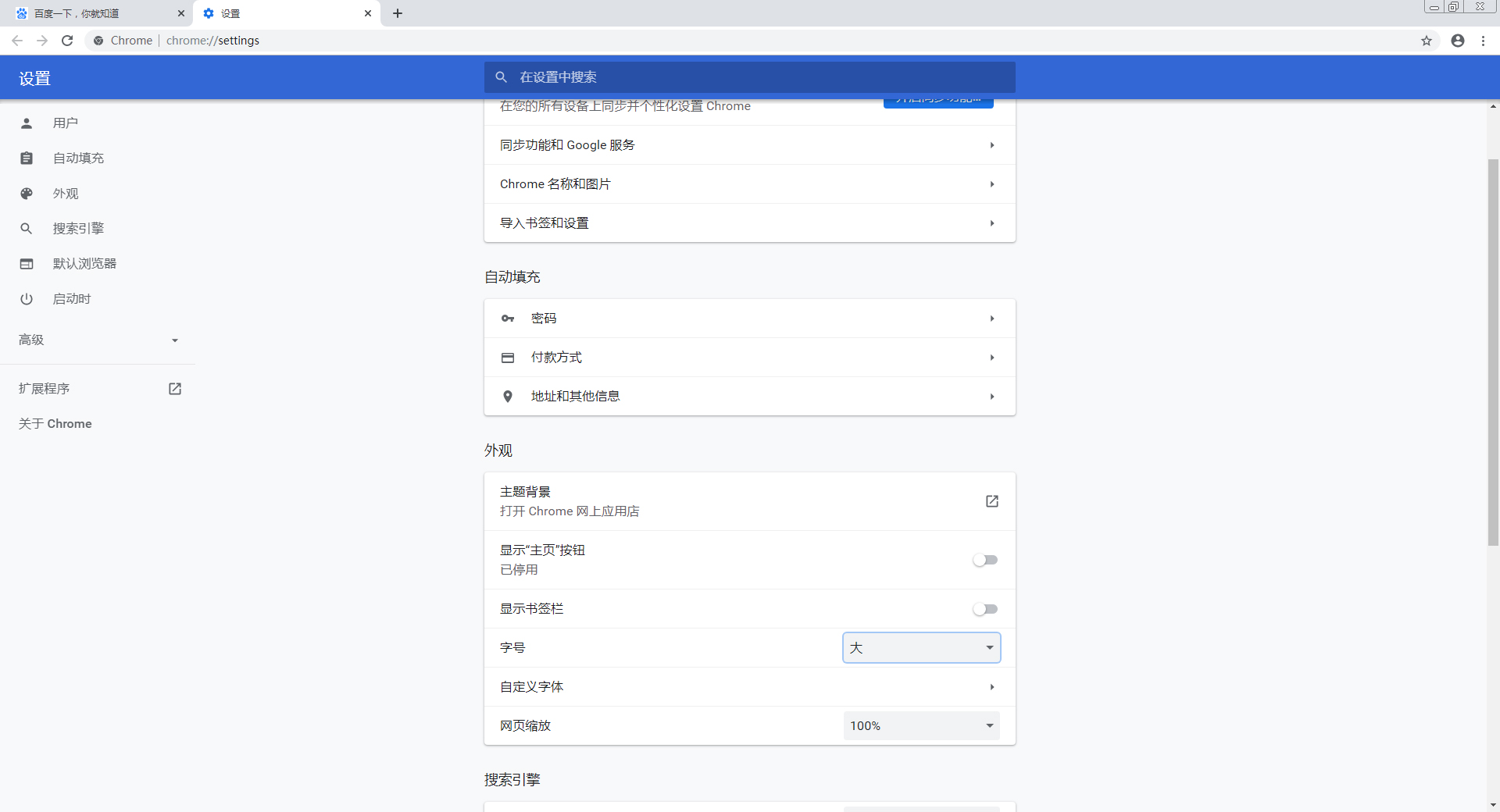1500x812 pixels.
Task: Select the 启动时 power icon
Action: pos(26,298)
